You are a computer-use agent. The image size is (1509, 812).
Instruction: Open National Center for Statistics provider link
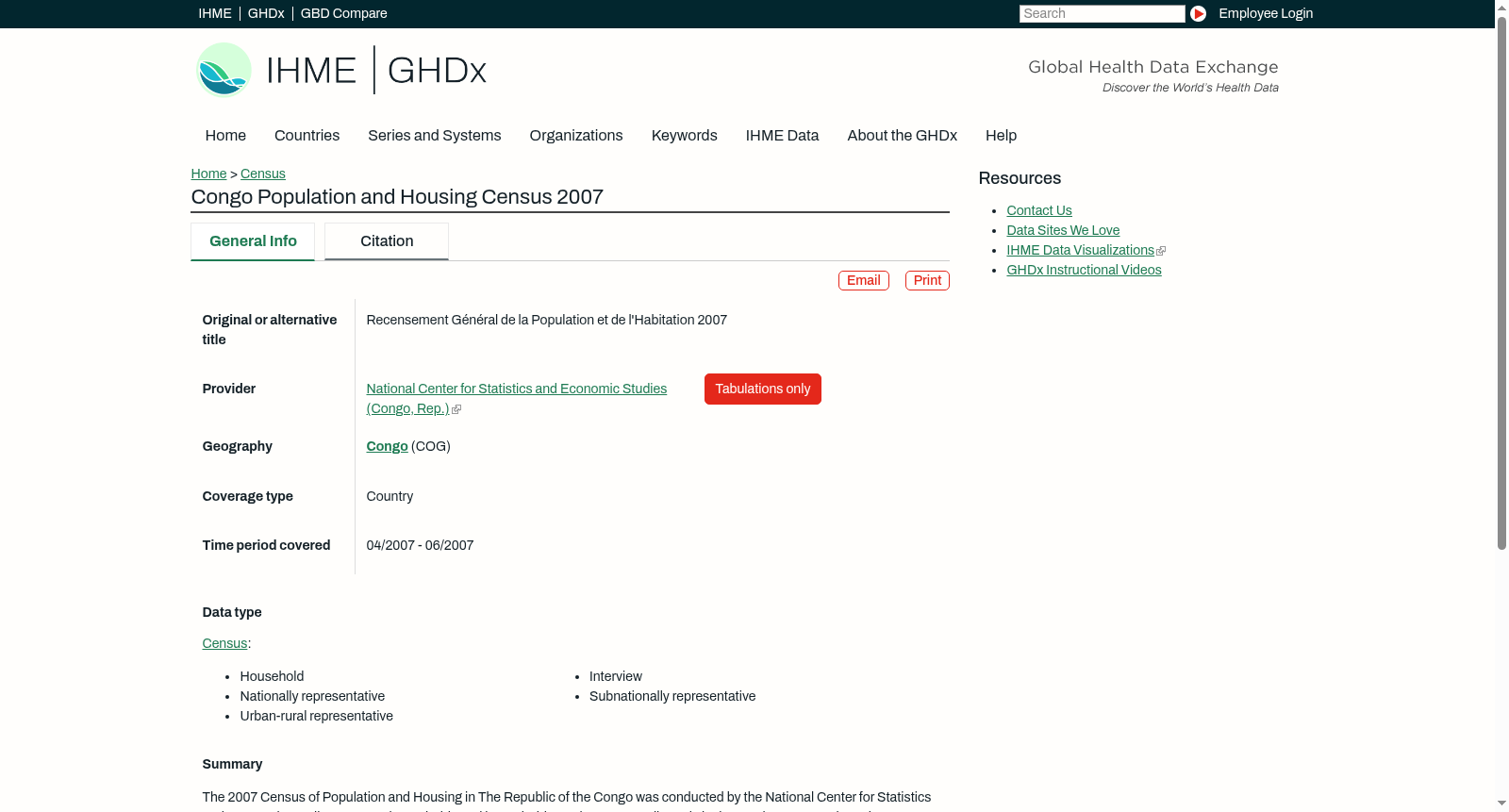point(517,398)
